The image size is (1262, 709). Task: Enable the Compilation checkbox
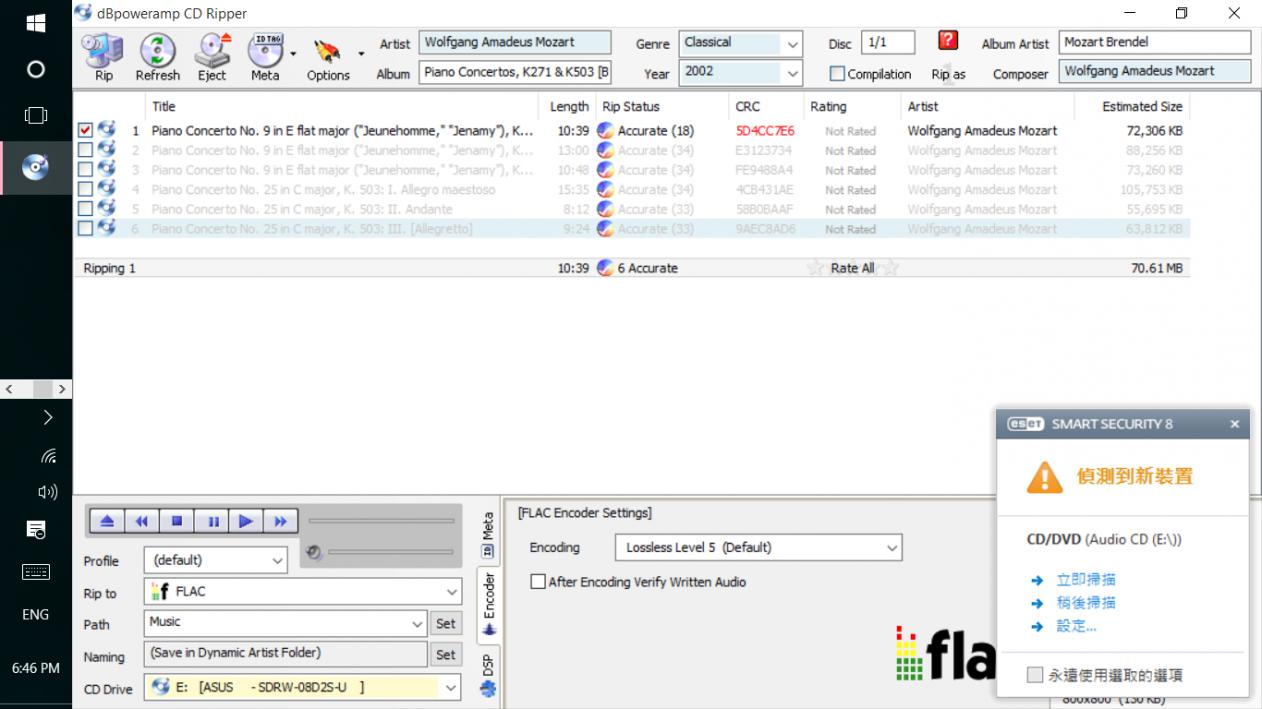click(x=837, y=74)
